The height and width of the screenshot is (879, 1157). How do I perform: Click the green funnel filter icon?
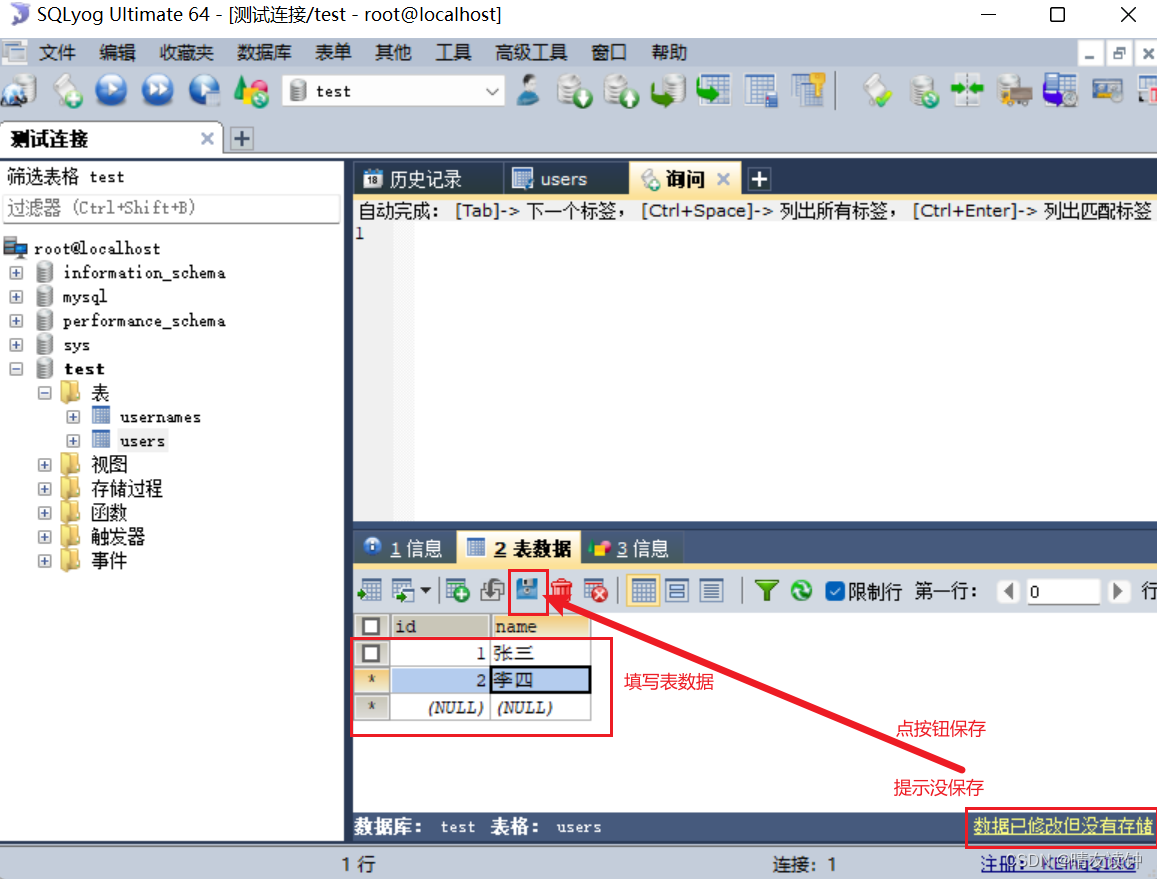(x=766, y=591)
